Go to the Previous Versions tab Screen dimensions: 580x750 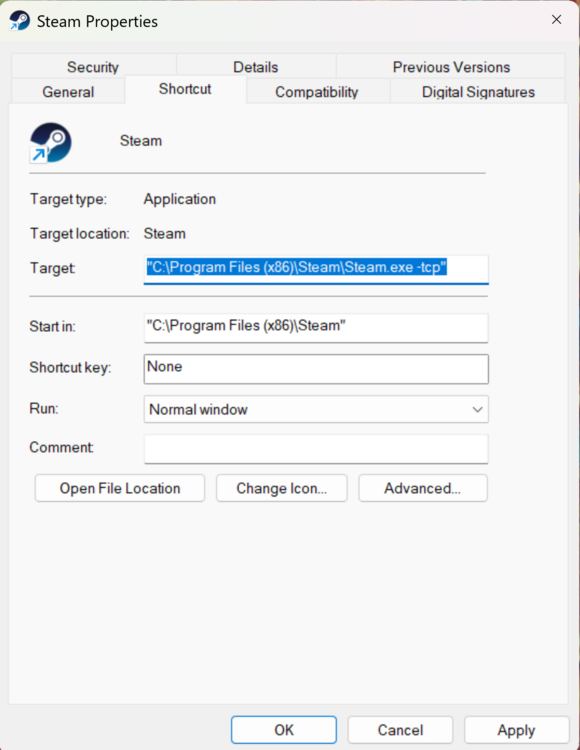(451, 66)
